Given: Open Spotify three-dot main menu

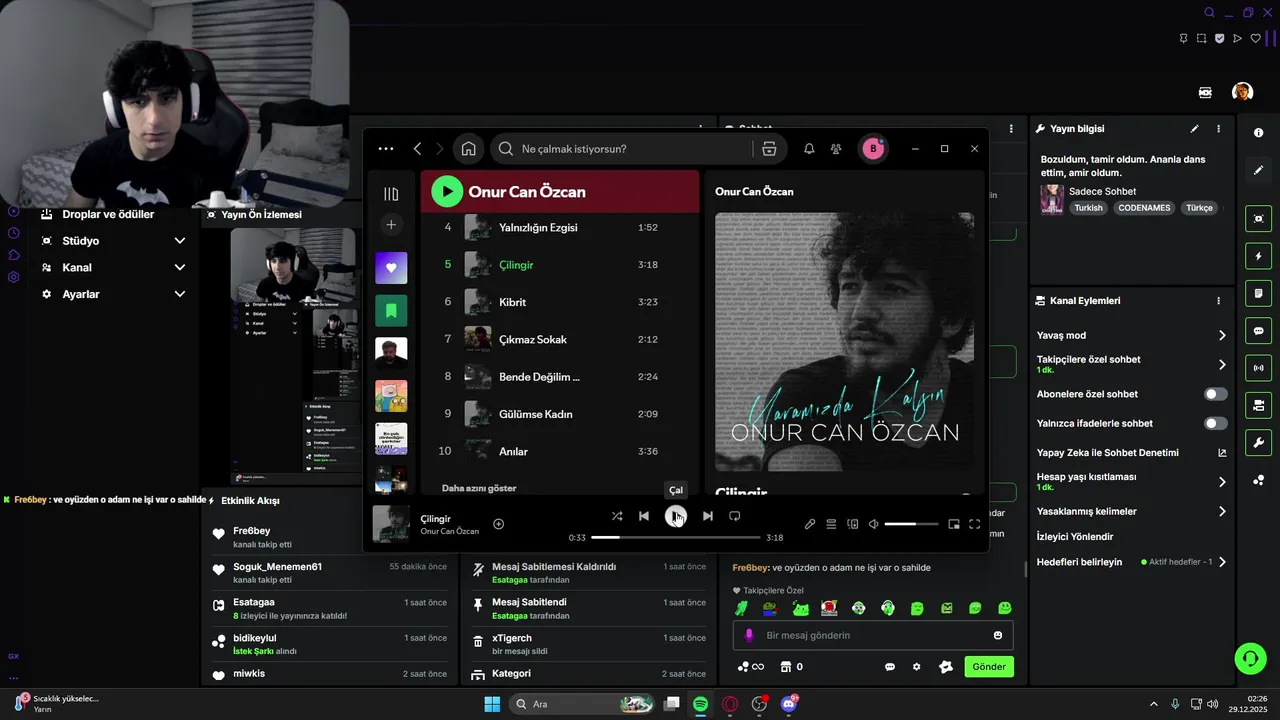Looking at the screenshot, I should pyautogui.click(x=386, y=149).
